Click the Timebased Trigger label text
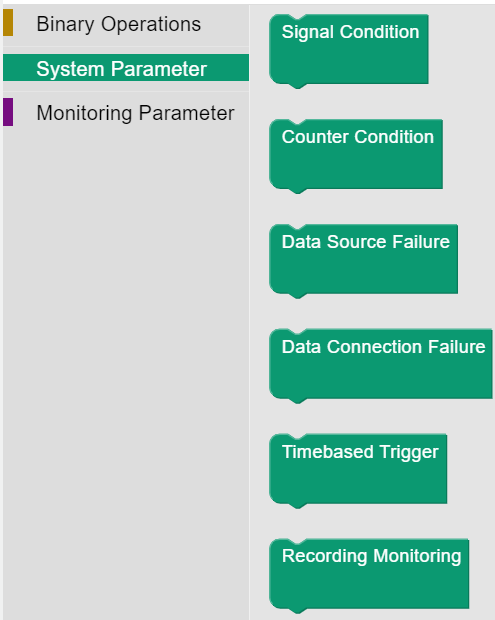495x620 pixels. coord(360,452)
